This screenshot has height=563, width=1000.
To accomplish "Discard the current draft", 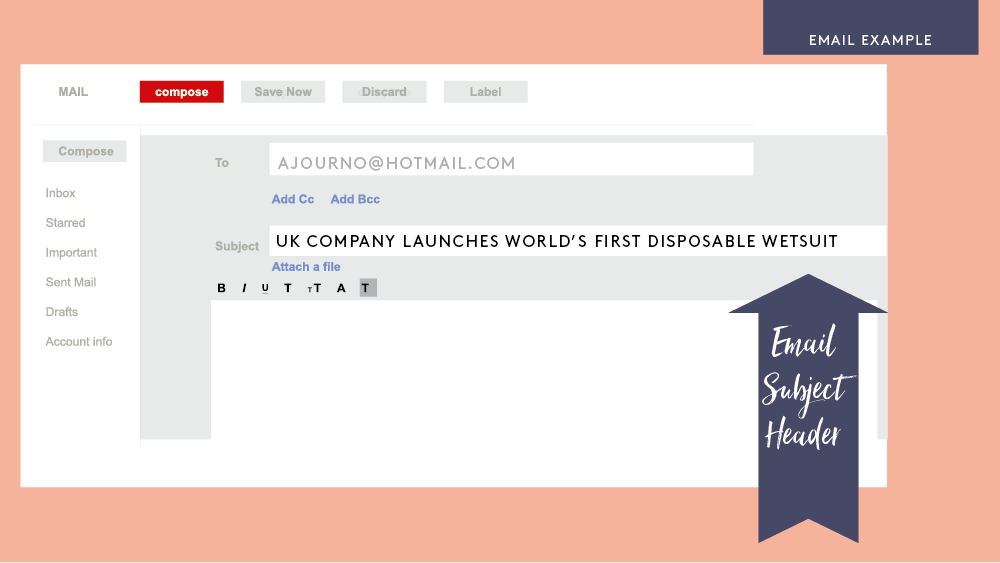I will click(384, 92).
